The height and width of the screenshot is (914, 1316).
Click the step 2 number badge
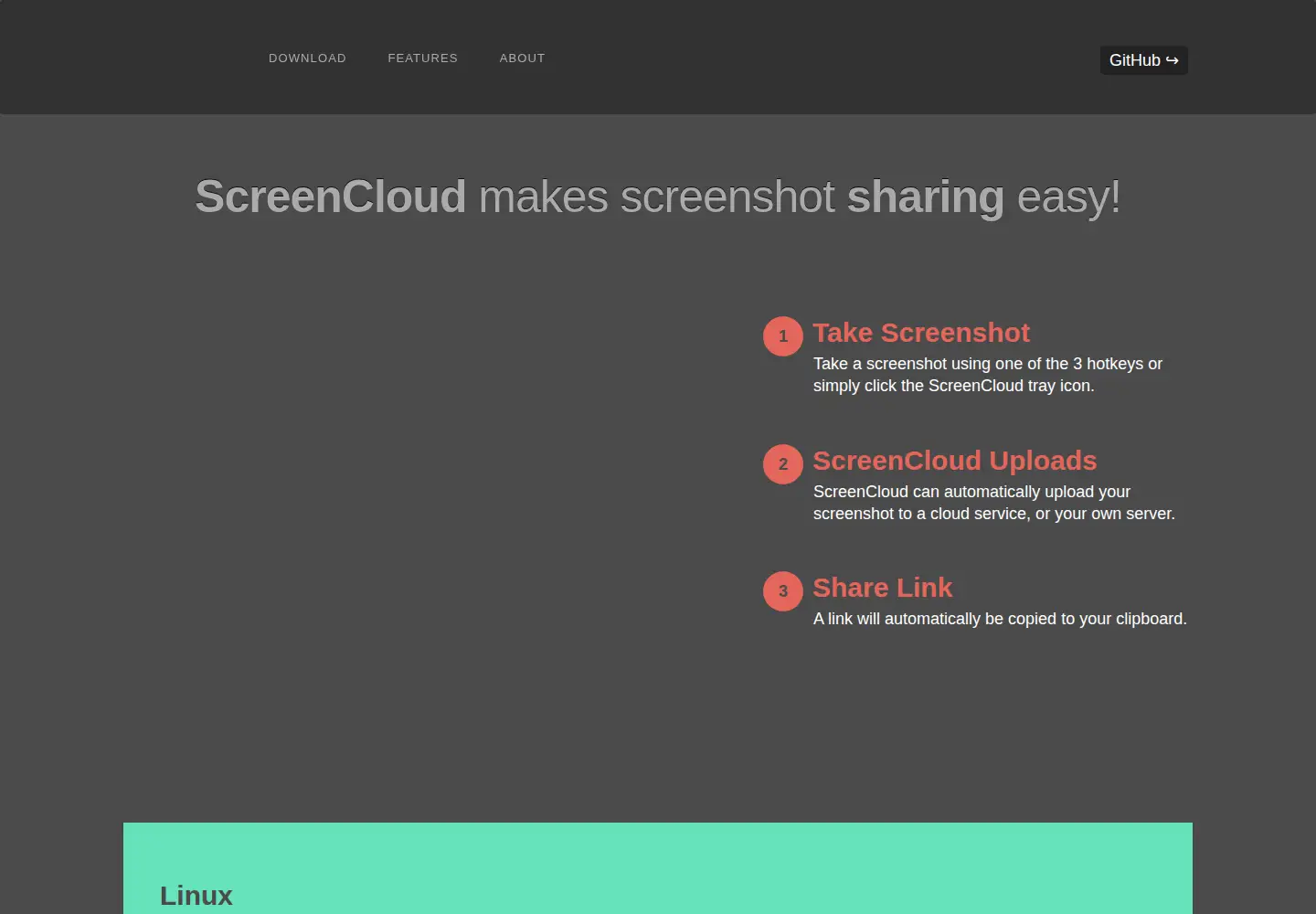tap(783, 464)
